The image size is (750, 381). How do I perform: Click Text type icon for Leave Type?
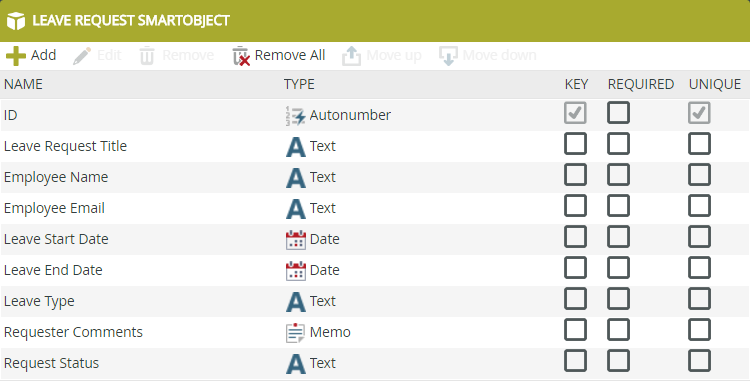pyautogui.click(x=296, y=302)
